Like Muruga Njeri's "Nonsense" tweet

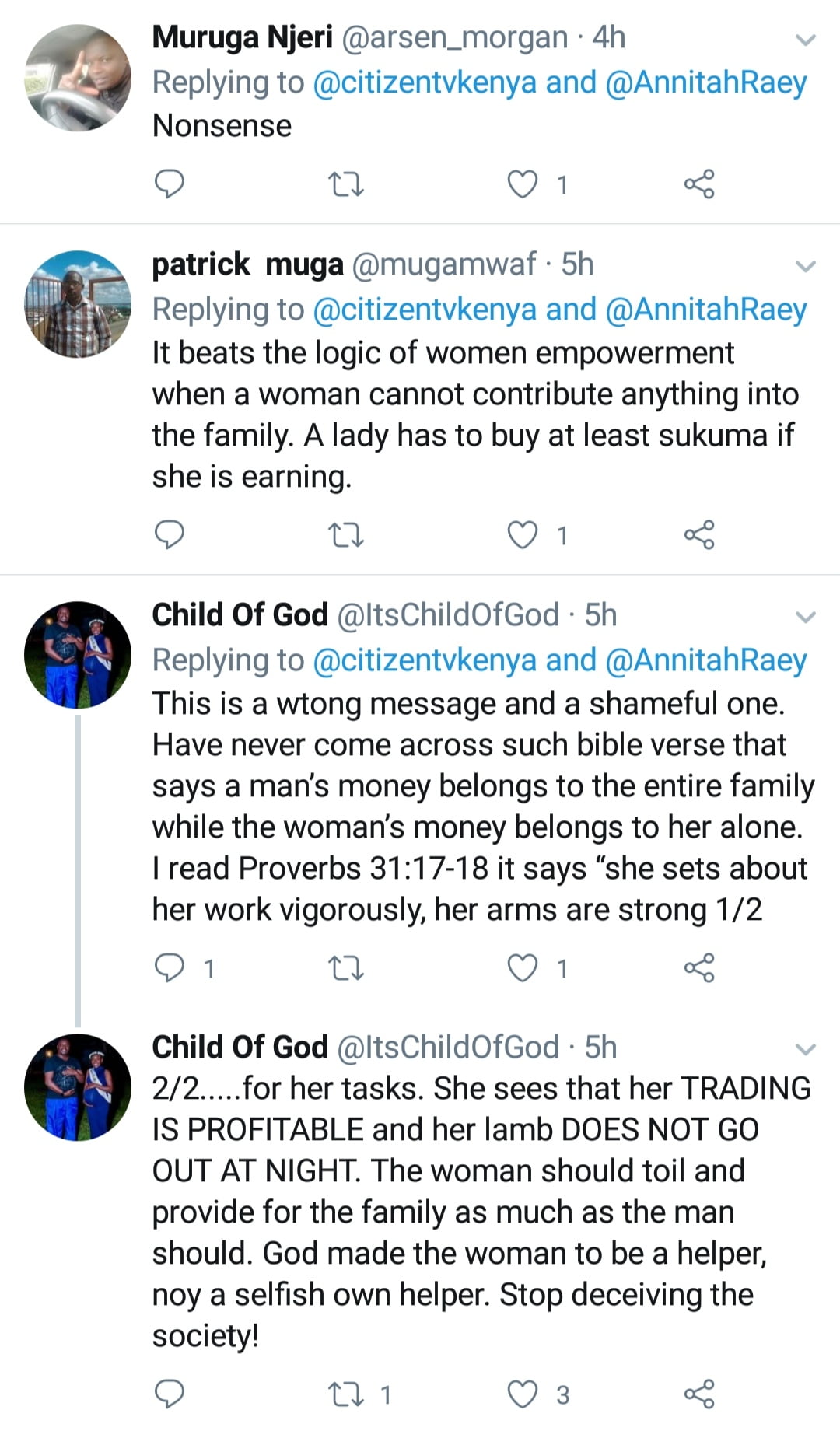pos(523,184)
